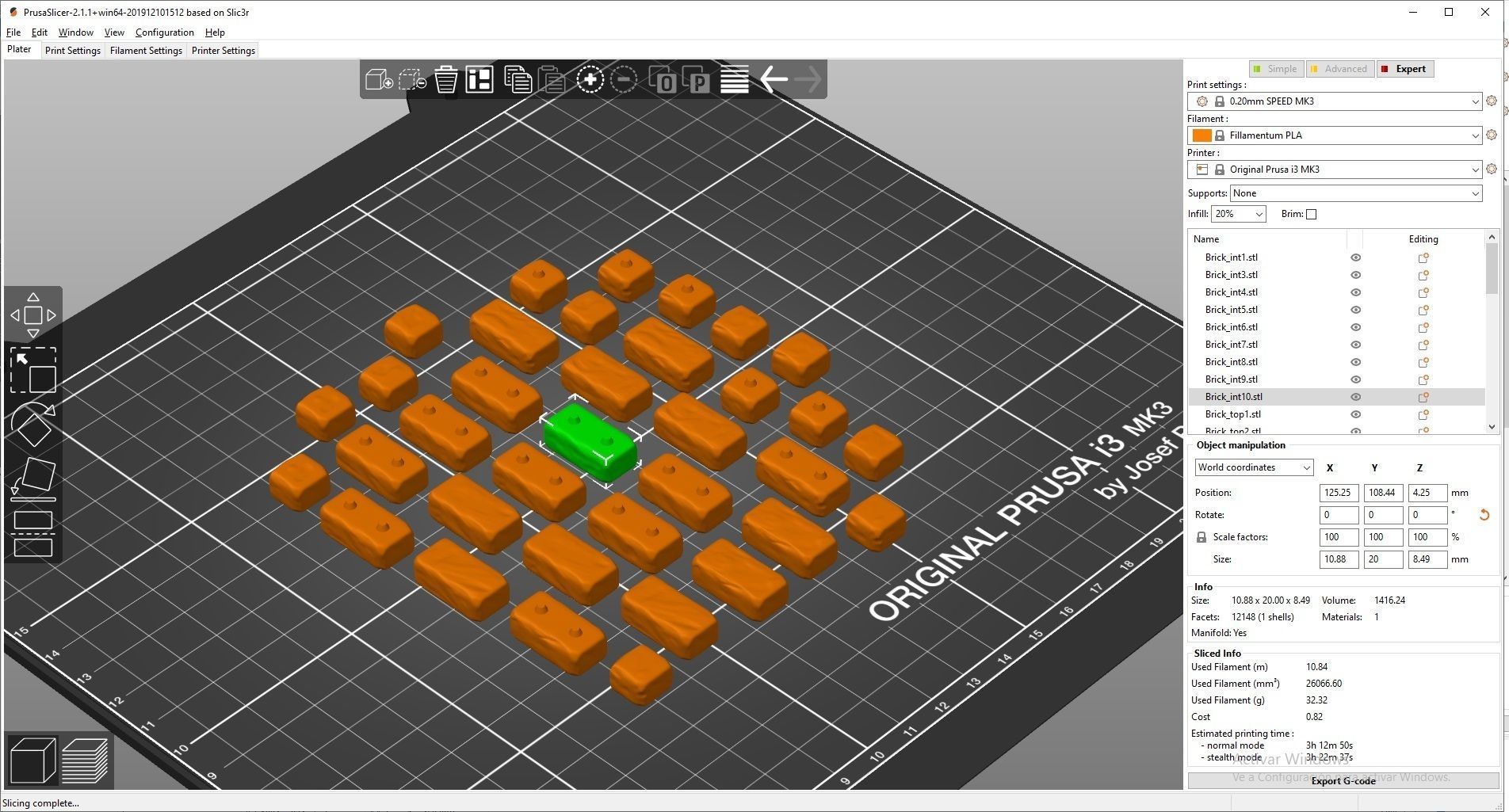Select Expert mode button

click(x=1405, y=69)
